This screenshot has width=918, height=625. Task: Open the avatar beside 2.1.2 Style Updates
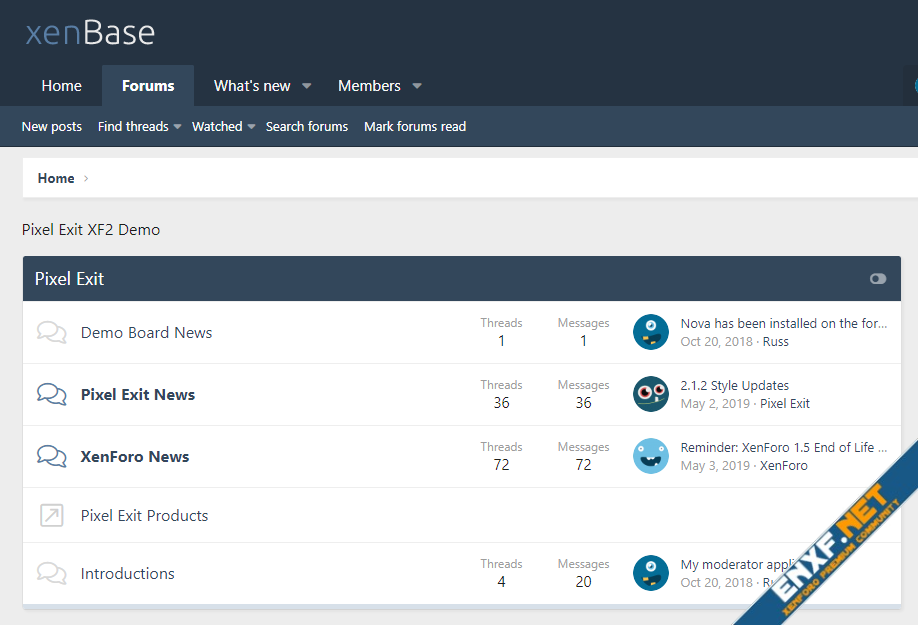651,394
